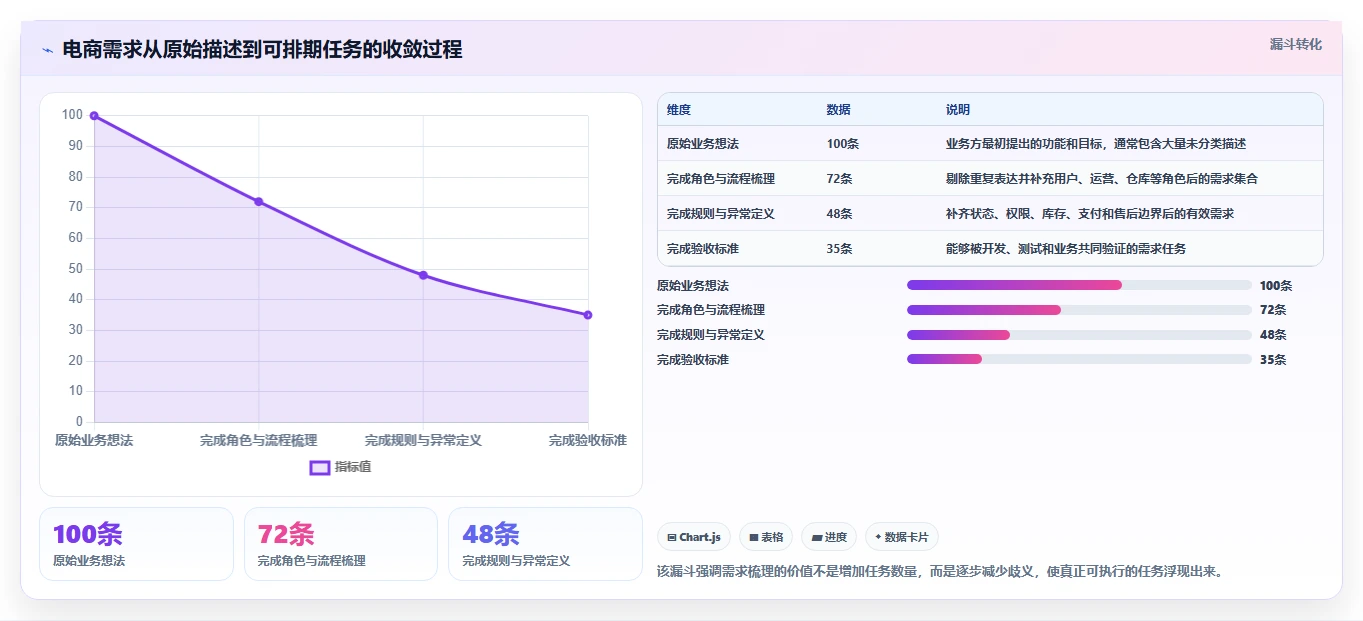This screenshot has width=1363, height=621.
Task: Click the 漏斗转化 label in header
Action: tap(1295, 44)
